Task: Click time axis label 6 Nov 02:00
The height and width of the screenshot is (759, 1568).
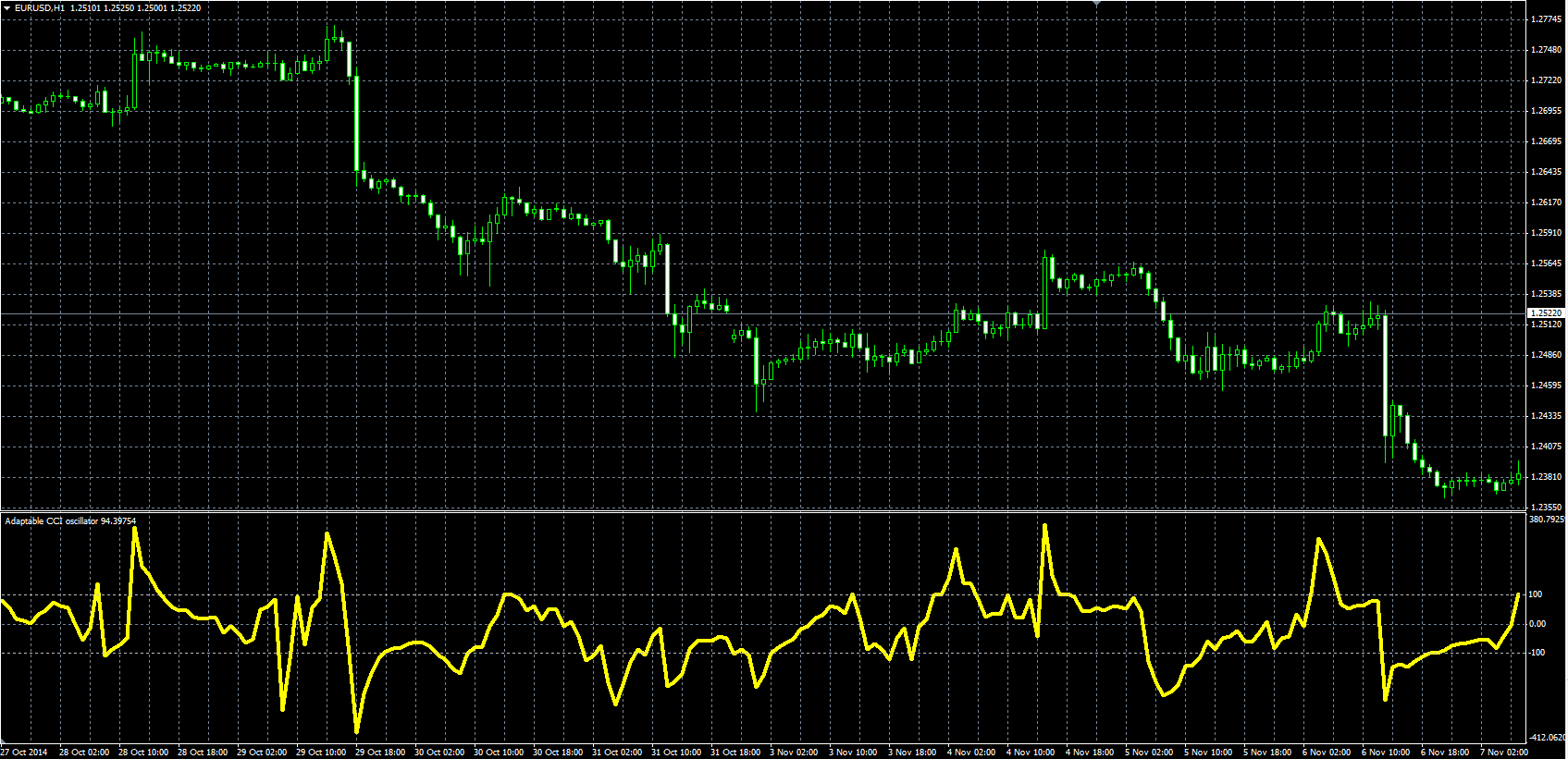Action: click(x=1327, y=753)
